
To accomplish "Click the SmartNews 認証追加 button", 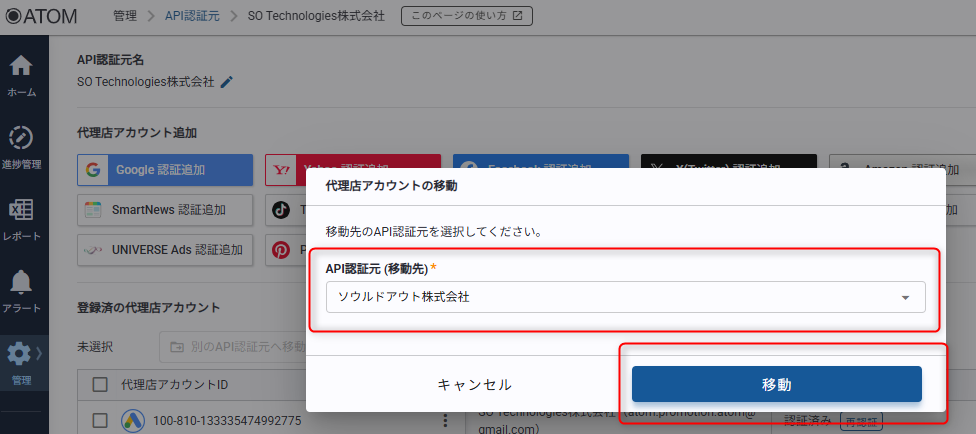I will point(165,210).
